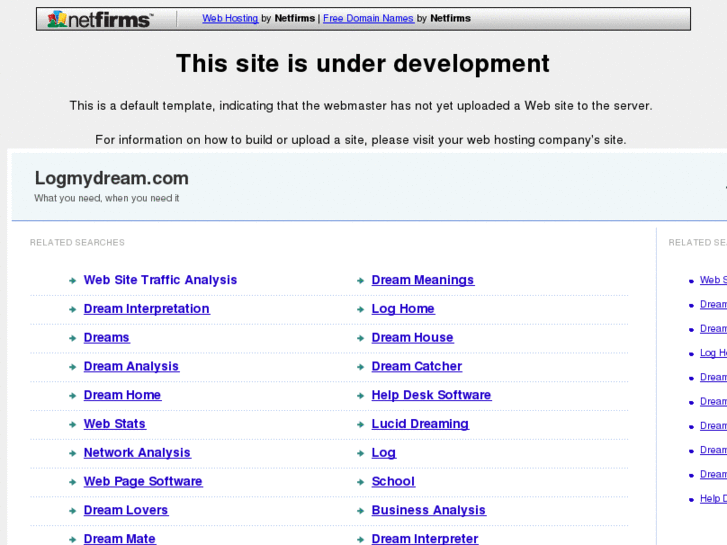Click arrow icon beside Log Home
The image size is (727, 545).
360,309
